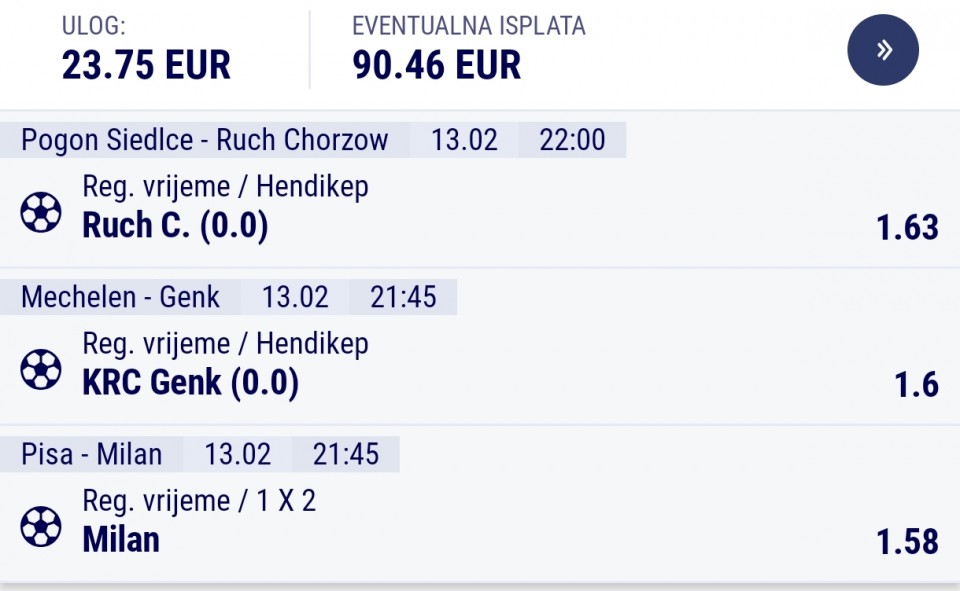This screenshot has height=591, width=960.
Task: Click the ULOG stake label
Action: [x=94, y=26]
